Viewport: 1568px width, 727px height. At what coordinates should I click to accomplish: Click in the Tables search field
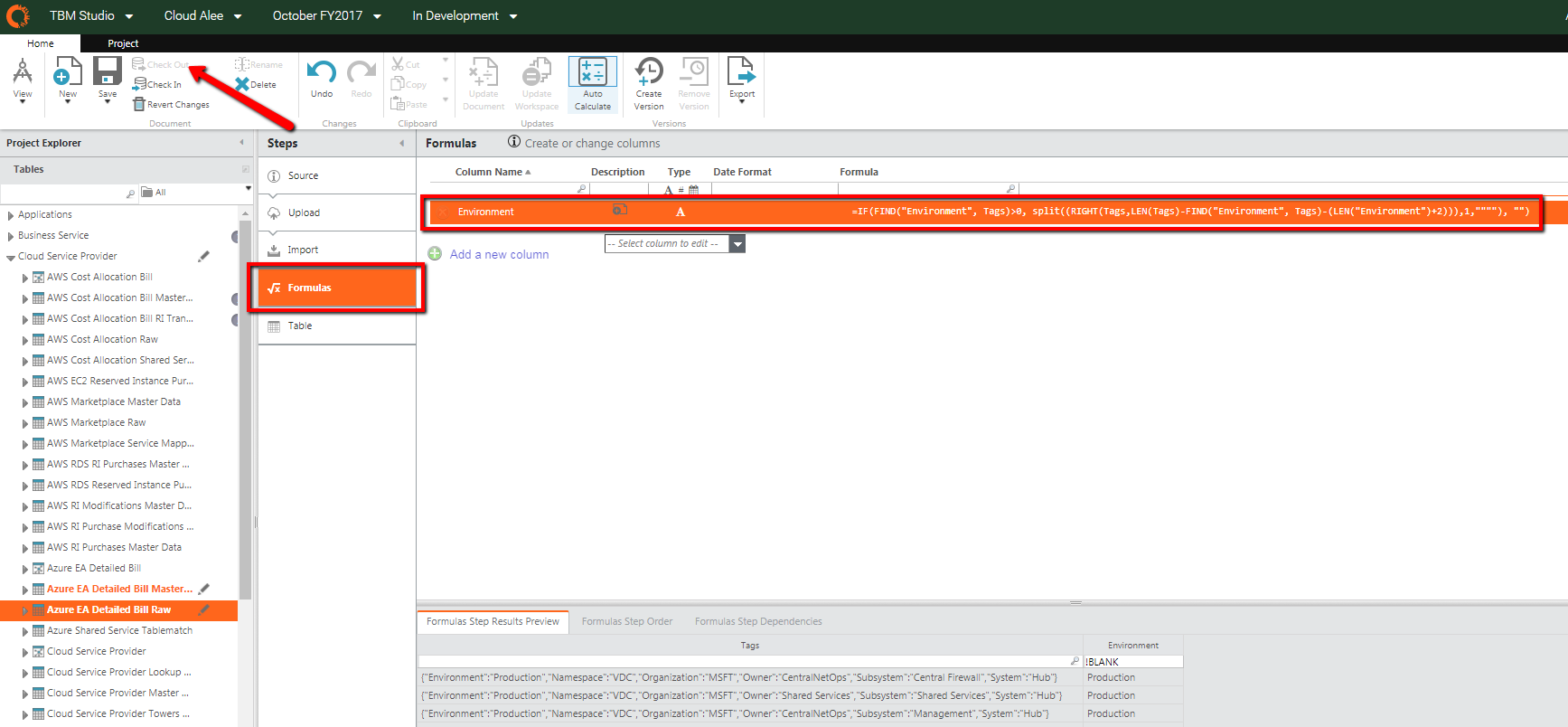click(70, 193)
